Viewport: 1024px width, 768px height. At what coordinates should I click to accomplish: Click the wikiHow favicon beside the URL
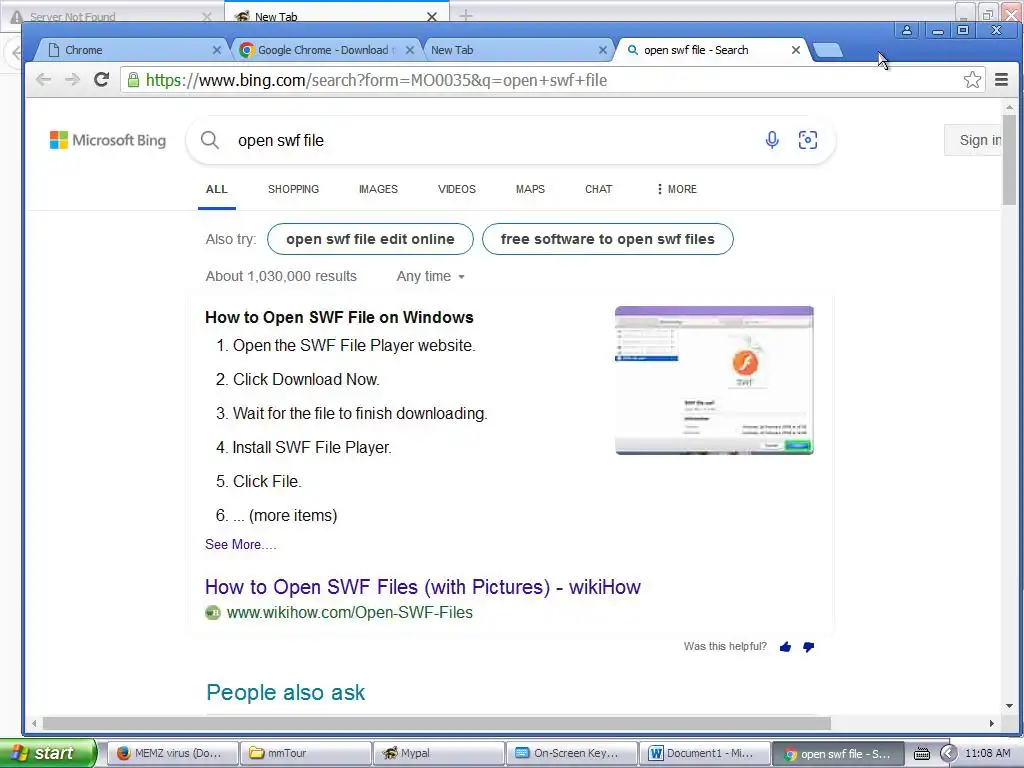[x=213, y=613]
